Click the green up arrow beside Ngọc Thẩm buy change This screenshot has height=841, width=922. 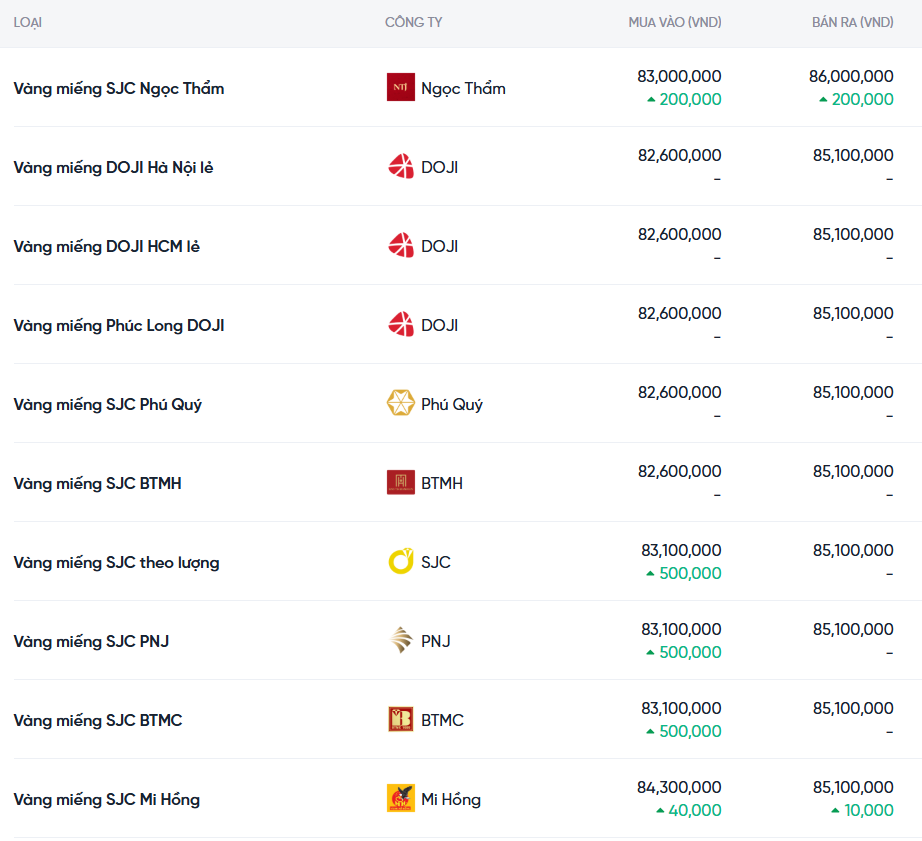[x=651, y=100]
